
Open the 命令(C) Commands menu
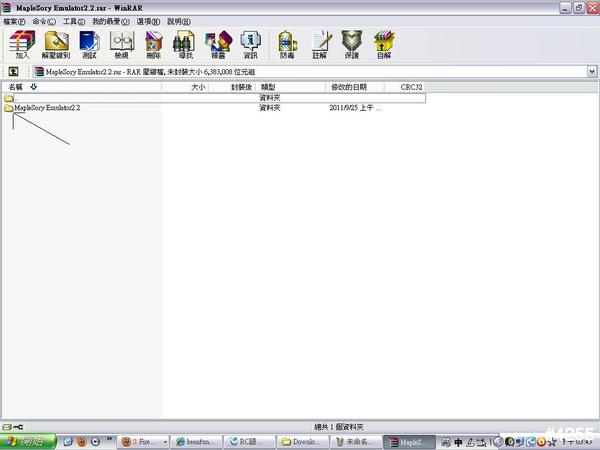tap(44, 22)
